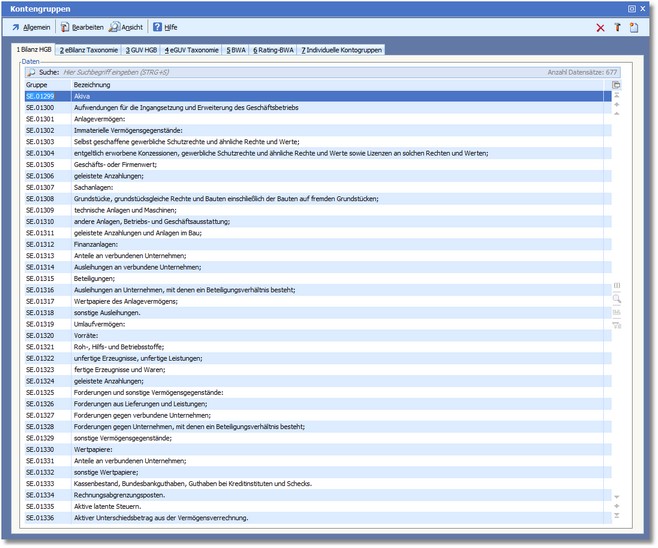Open the Bearbeiten menu
This screenshot has width=658, height=548.
click(x=81, y=27)
